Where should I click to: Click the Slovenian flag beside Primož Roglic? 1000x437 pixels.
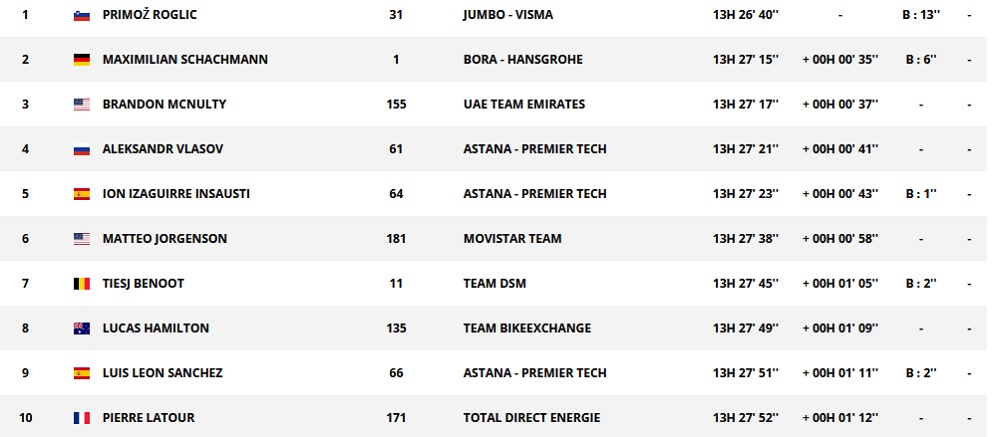tap(82, 15)
